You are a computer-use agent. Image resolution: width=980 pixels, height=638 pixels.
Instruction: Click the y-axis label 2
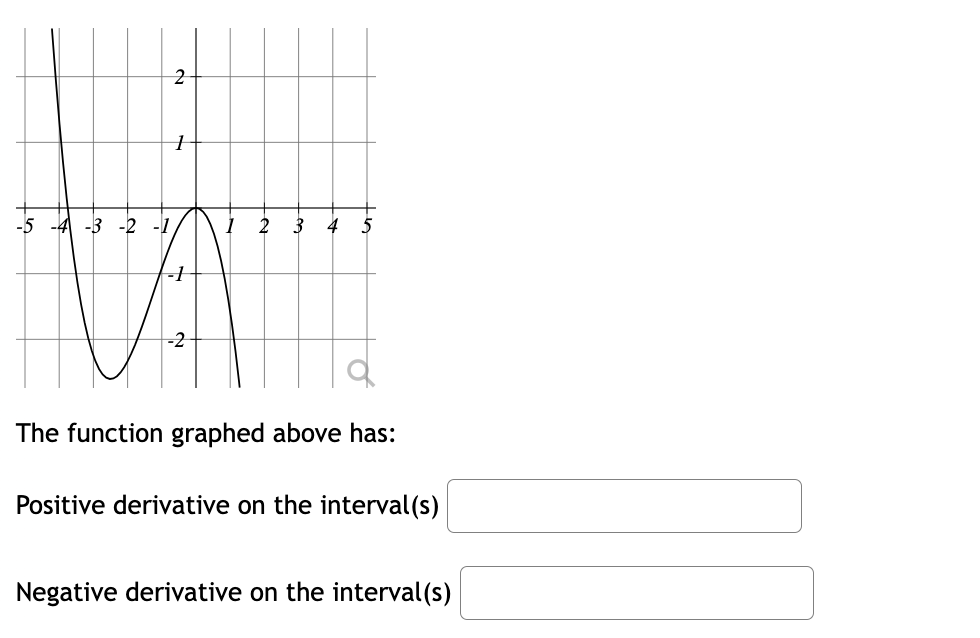pyautogui.click(x=179, y=78)
